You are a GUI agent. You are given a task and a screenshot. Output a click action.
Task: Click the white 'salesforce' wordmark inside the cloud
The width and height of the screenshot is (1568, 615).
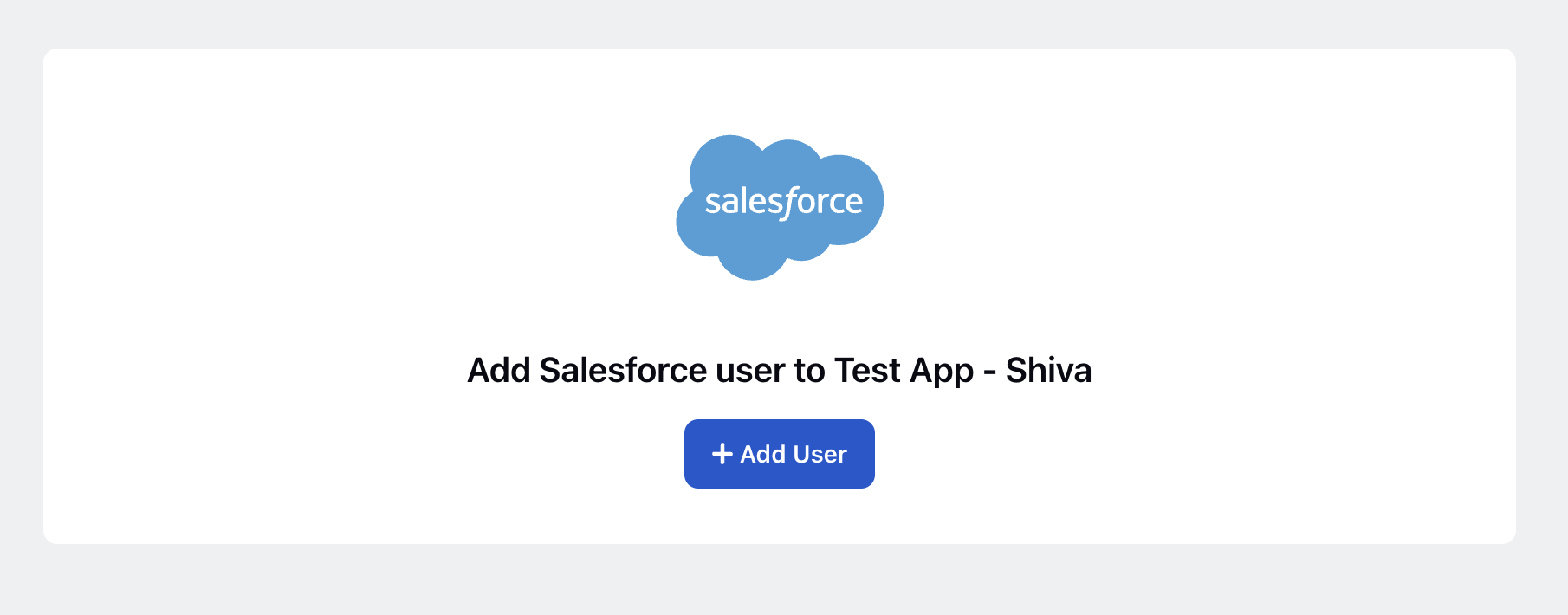click(x=783, y=202)
